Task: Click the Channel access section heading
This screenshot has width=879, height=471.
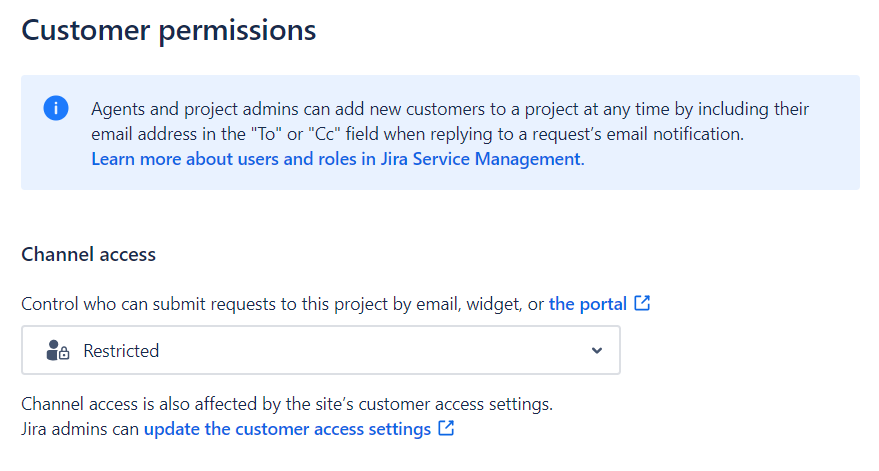Action: pos(89,255)
